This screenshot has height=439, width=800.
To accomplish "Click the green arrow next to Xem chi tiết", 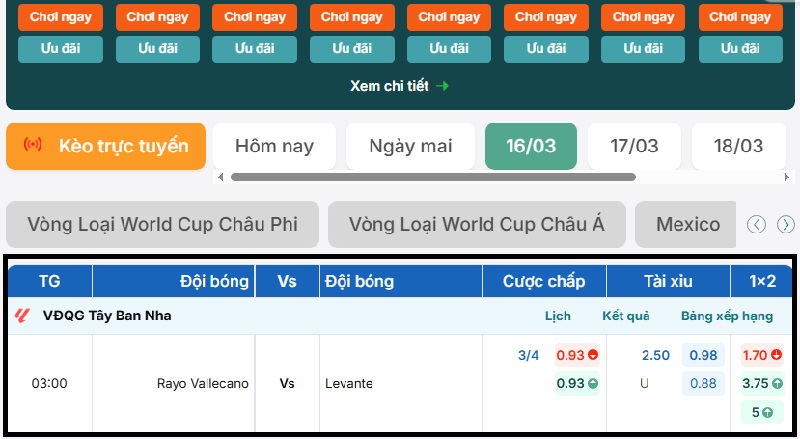I will coord(443,86).
